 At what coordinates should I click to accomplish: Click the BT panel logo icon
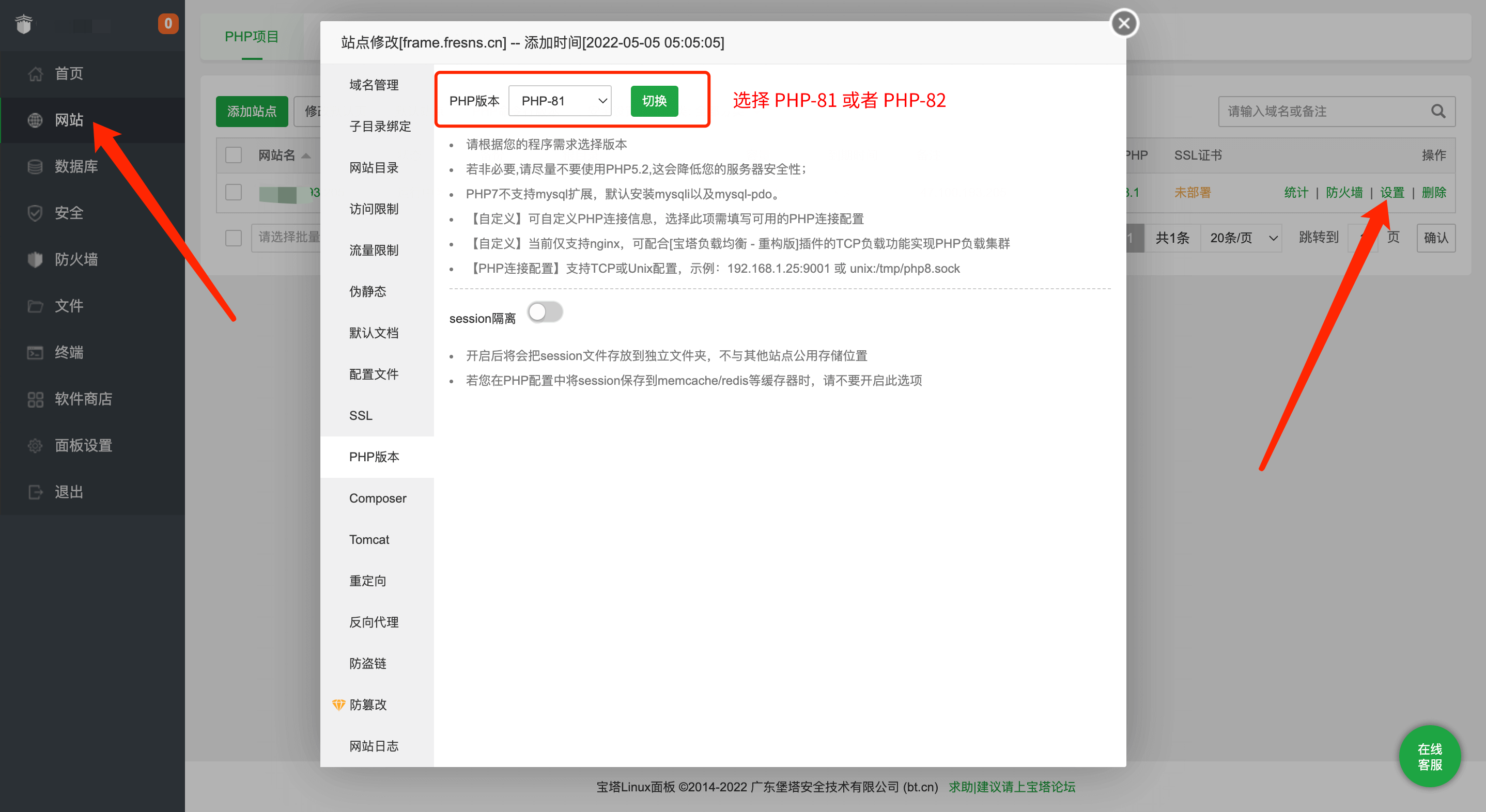pyautogui.click(x=24, y=24)
